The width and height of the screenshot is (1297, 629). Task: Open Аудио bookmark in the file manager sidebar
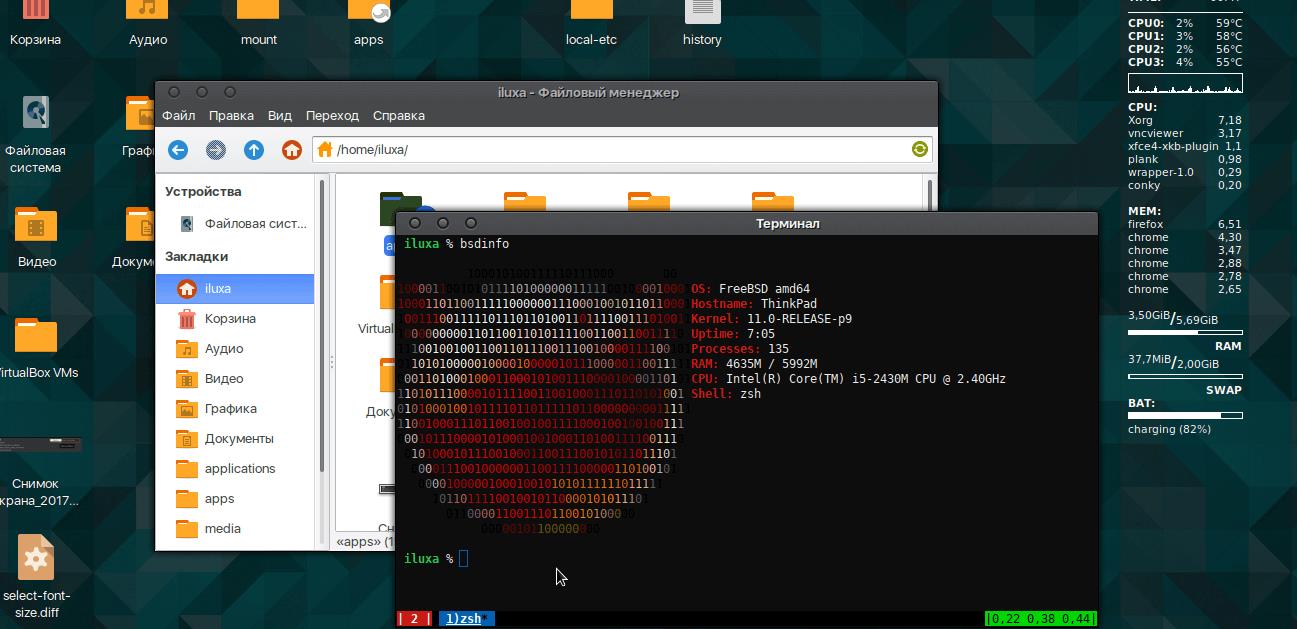pos(236,348)
